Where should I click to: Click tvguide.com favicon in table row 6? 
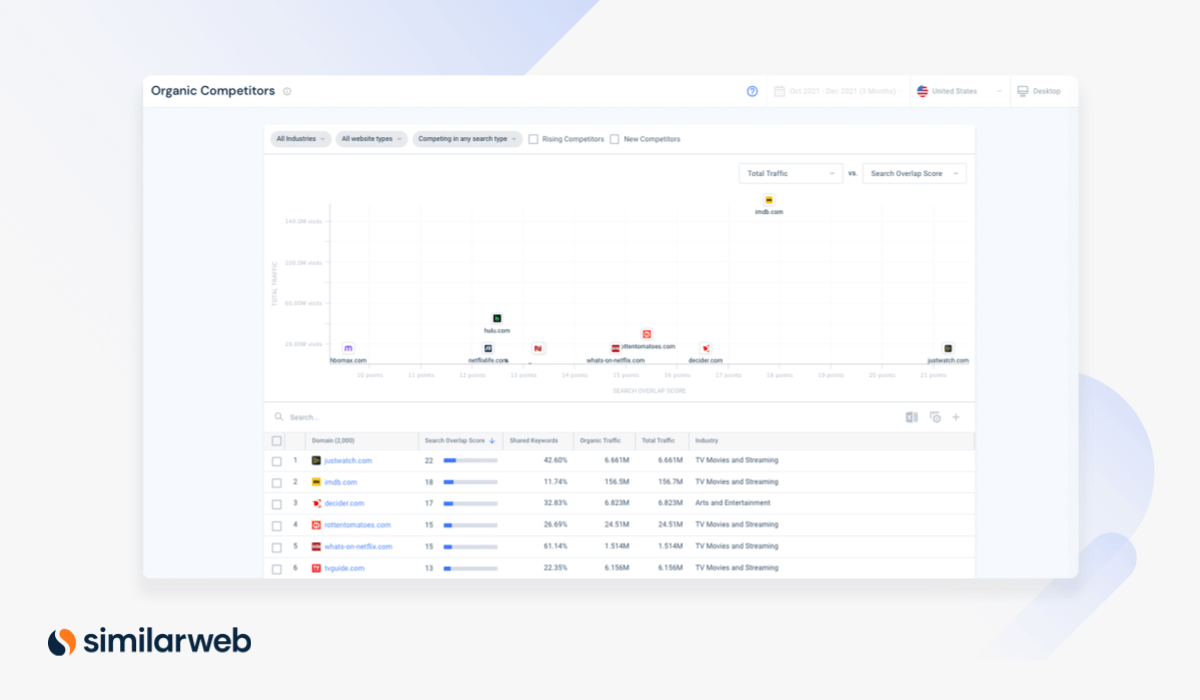pos(316,568)
